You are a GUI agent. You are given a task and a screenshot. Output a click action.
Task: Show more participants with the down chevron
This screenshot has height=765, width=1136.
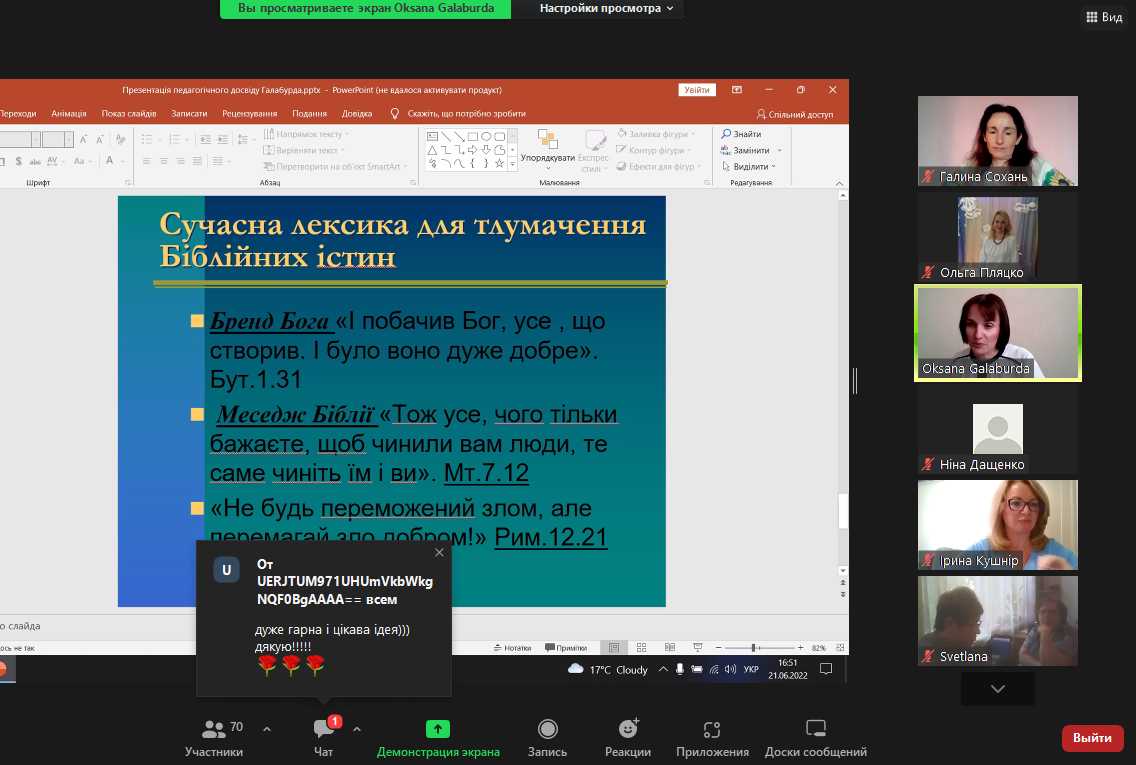(x=997, y=689)
